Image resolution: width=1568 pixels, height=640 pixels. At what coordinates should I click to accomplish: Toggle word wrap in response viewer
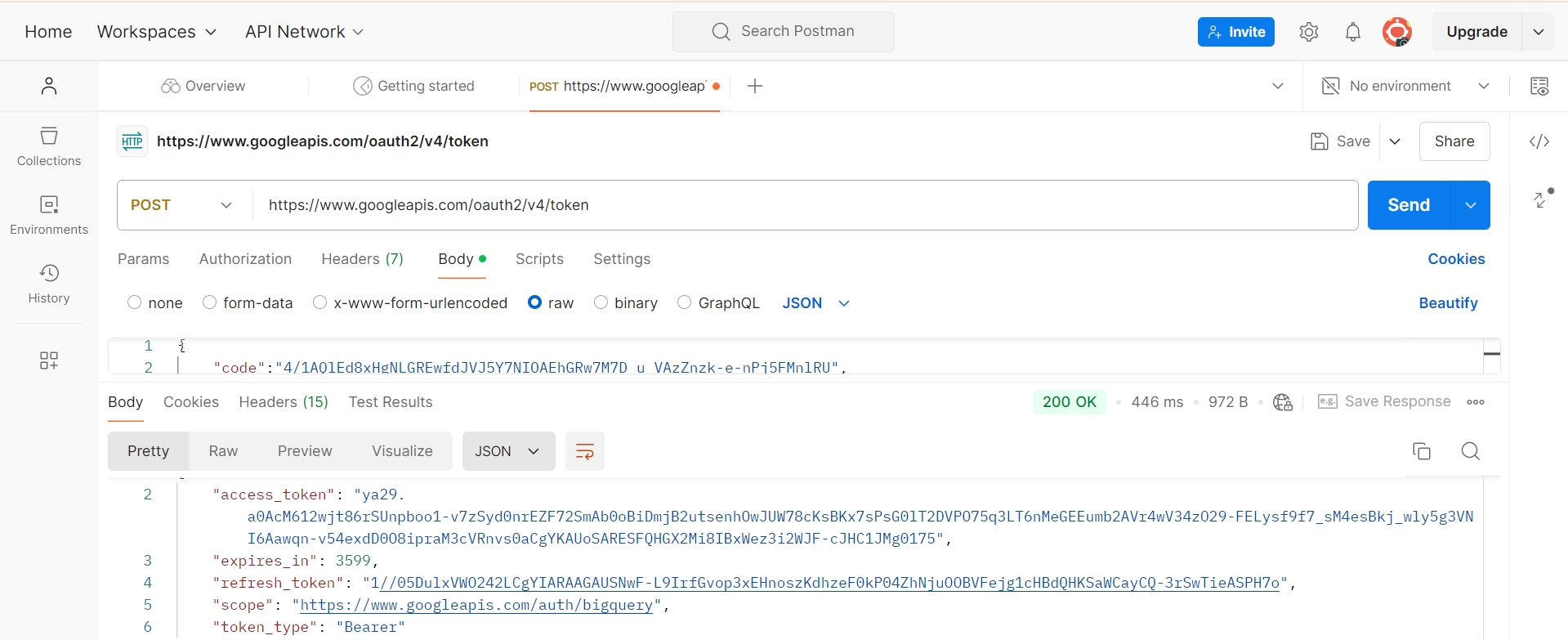click(x=585, y=451)
